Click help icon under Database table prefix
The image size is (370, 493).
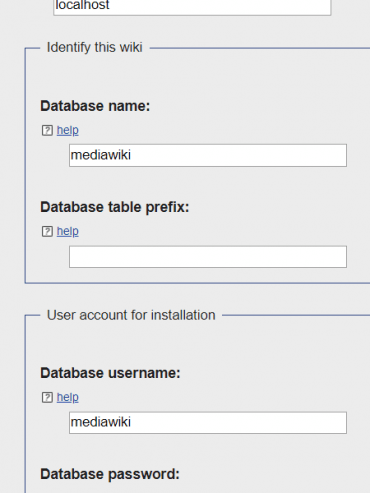(47, 231)
